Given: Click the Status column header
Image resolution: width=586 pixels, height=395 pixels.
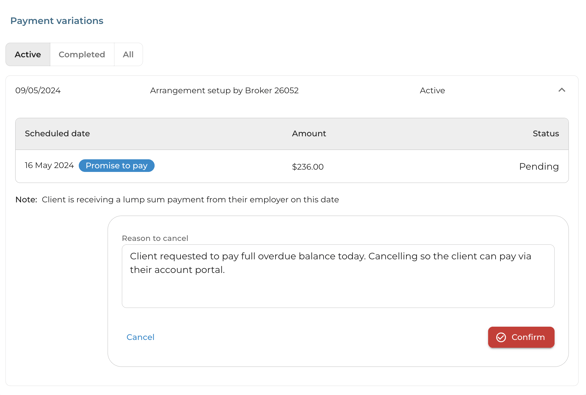Looking at the screenshot, I should (546, 133).
